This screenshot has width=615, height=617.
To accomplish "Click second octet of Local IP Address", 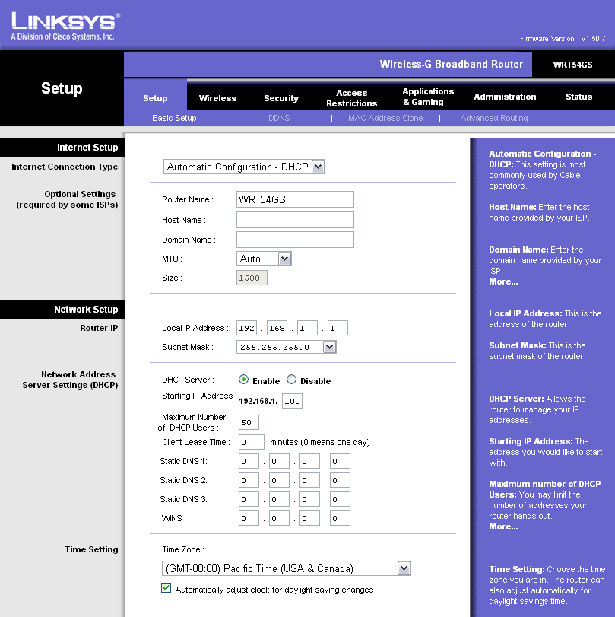I will pyautogui.click(x=277, y=328).
